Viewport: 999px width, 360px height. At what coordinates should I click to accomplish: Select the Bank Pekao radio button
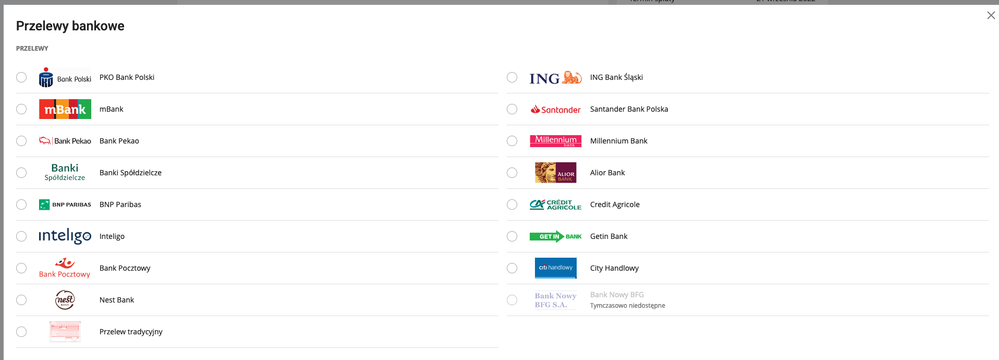(x=22, y=141)
